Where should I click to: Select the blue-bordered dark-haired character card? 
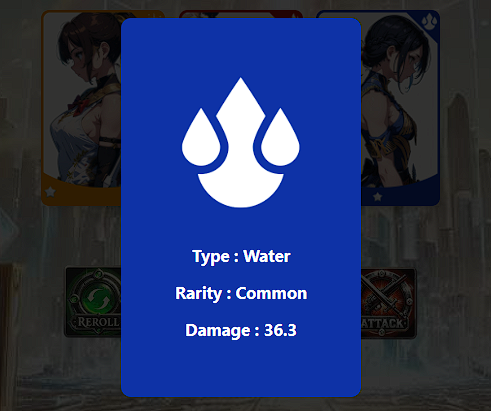pos(400,108)
